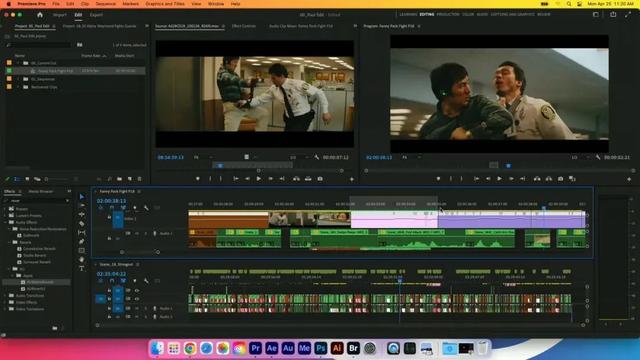The height and width of the screenshot is (360, 640).
Task: Toggle lock on Video 1 track
Action: point(109,218)
